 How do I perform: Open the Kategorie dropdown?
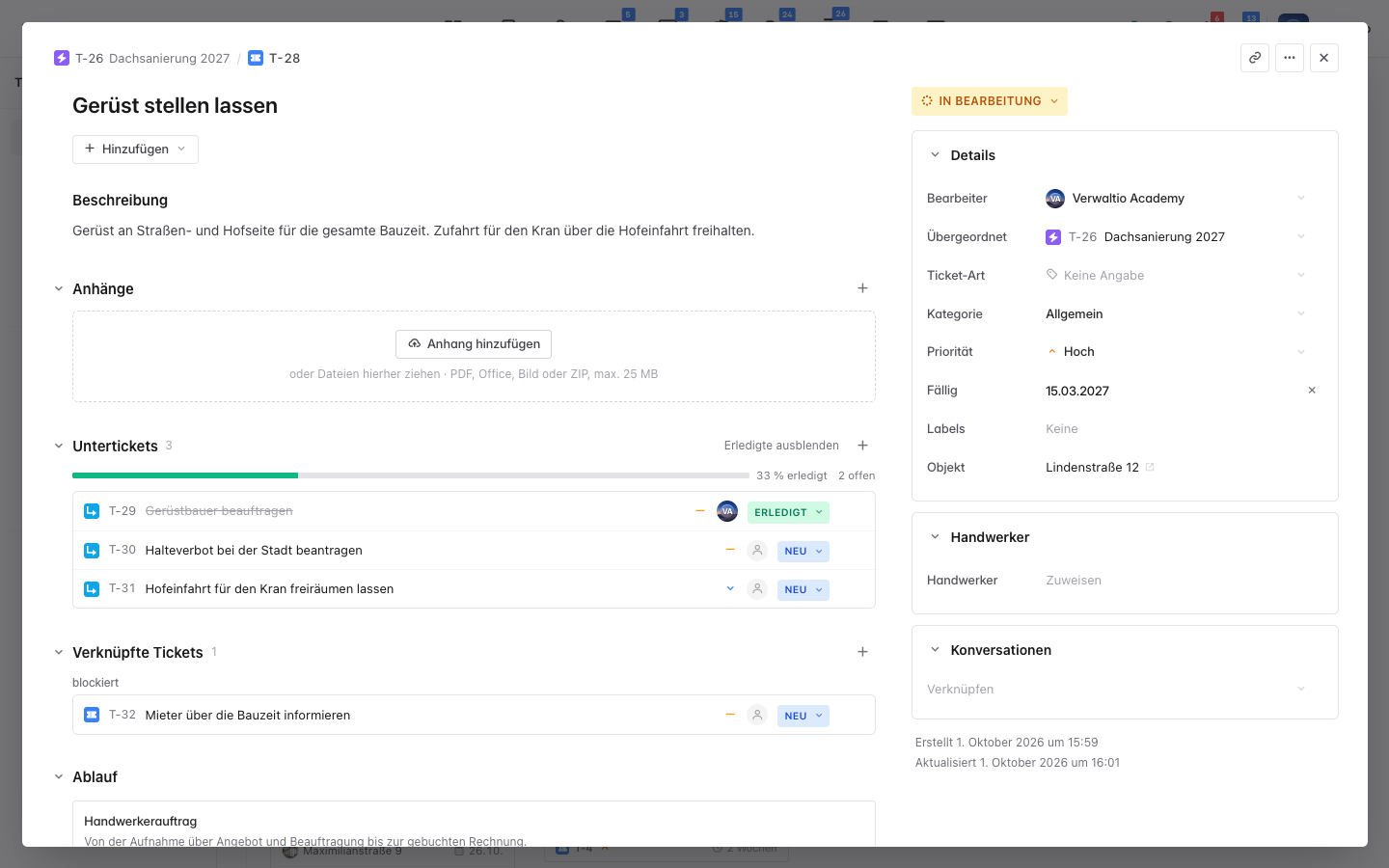(x=1175, y=314)
